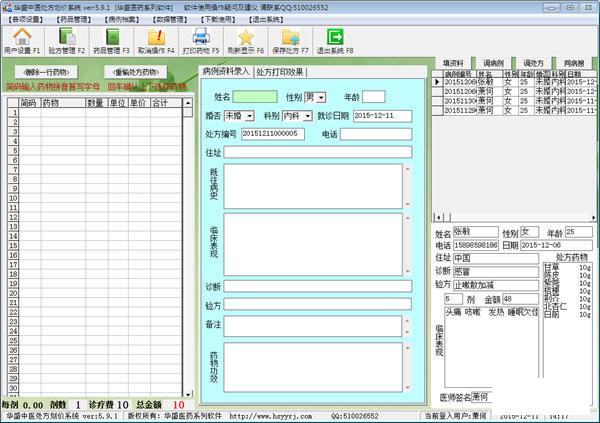The width and height of the screenshot is (600, 423).
Task: Expand the 婚否 marital status dropdown
Action: (x=249, y=116)
